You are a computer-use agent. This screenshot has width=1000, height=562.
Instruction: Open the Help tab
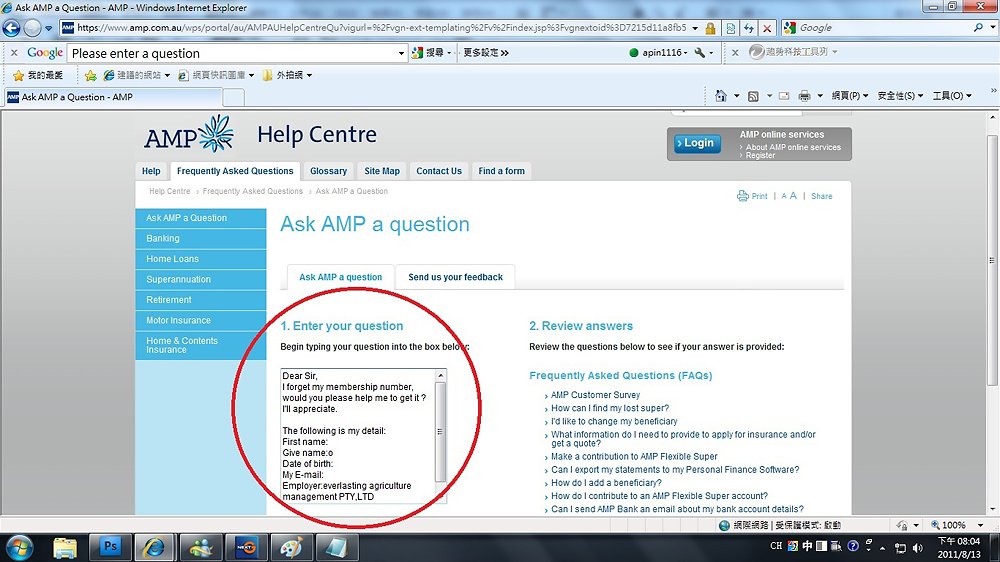point(151,171)
